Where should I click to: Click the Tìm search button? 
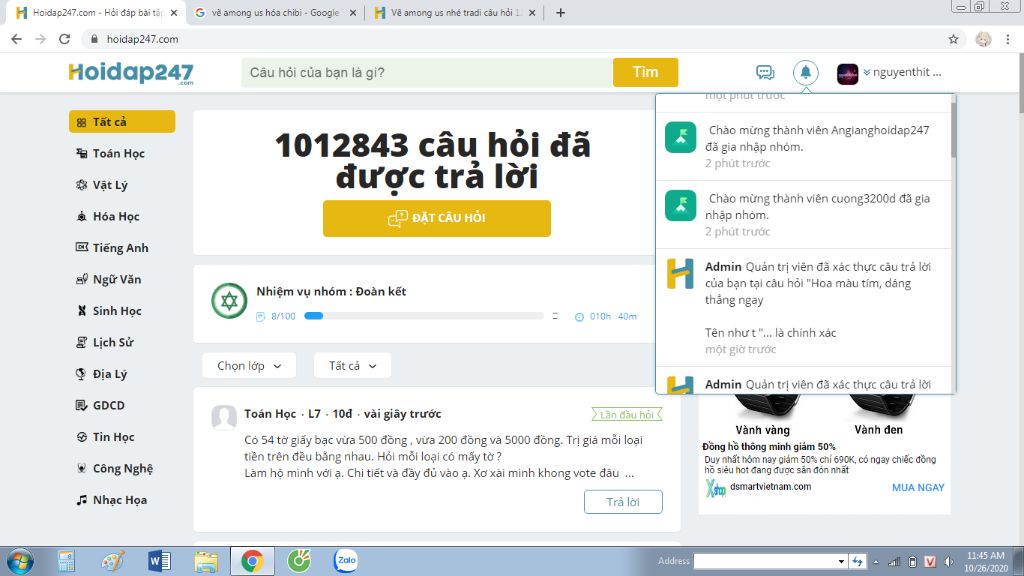[645, 72]
